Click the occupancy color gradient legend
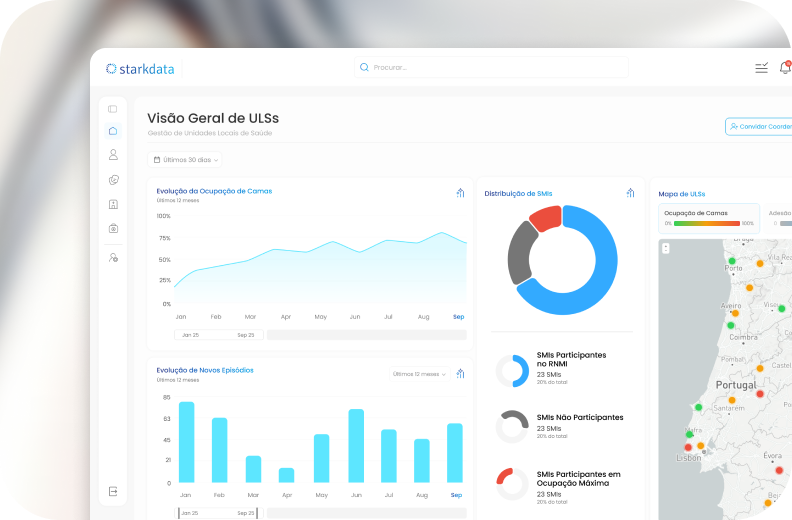Viewport: 792px width, 520px height. pos(707,223)
